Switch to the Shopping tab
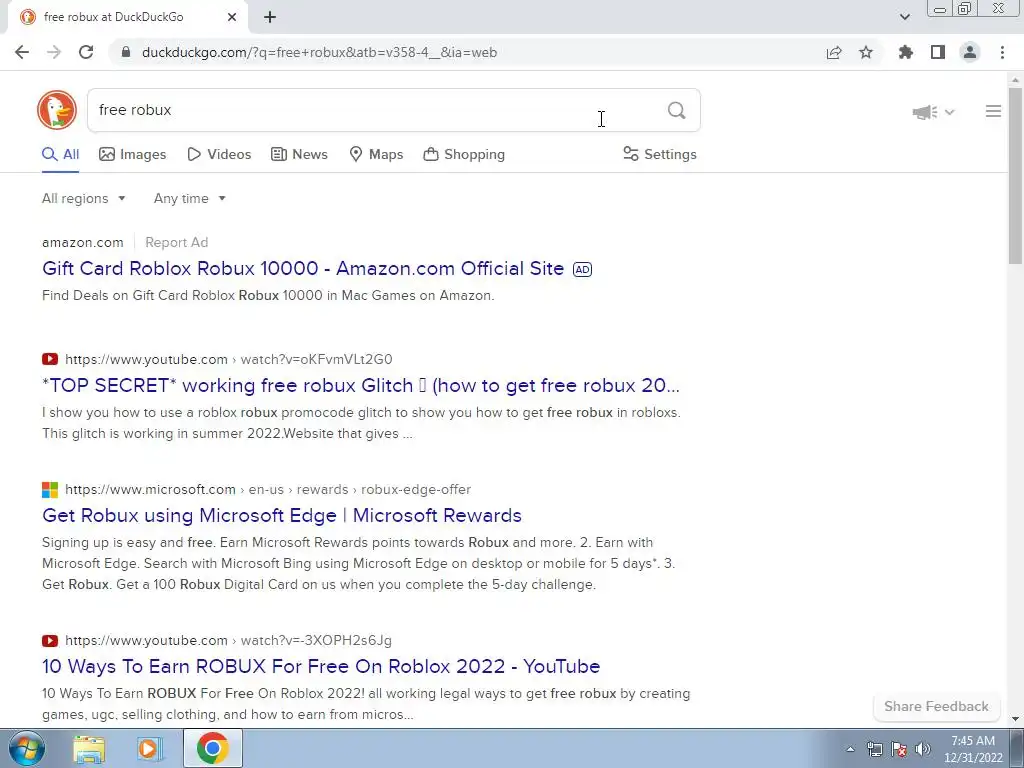The height and width of the screenshot is (768, 1024). click(x=464, y=154)
